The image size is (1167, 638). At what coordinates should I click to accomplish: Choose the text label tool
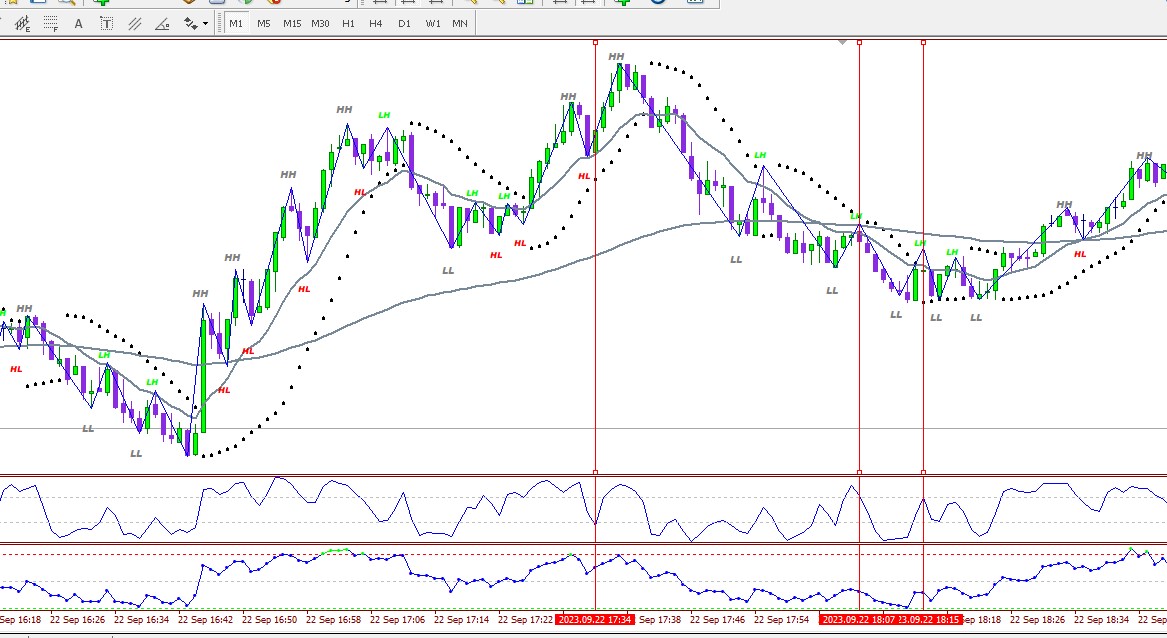[106, 24]
